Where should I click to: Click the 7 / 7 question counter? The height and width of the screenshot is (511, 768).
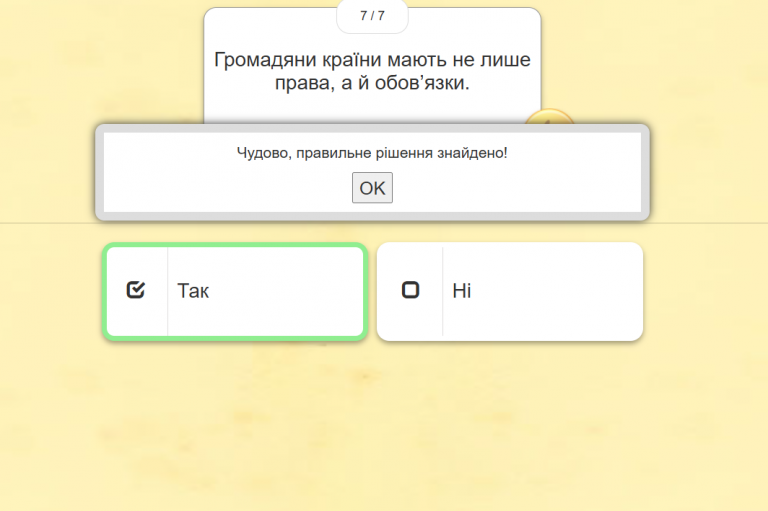[x=372, y=16]
